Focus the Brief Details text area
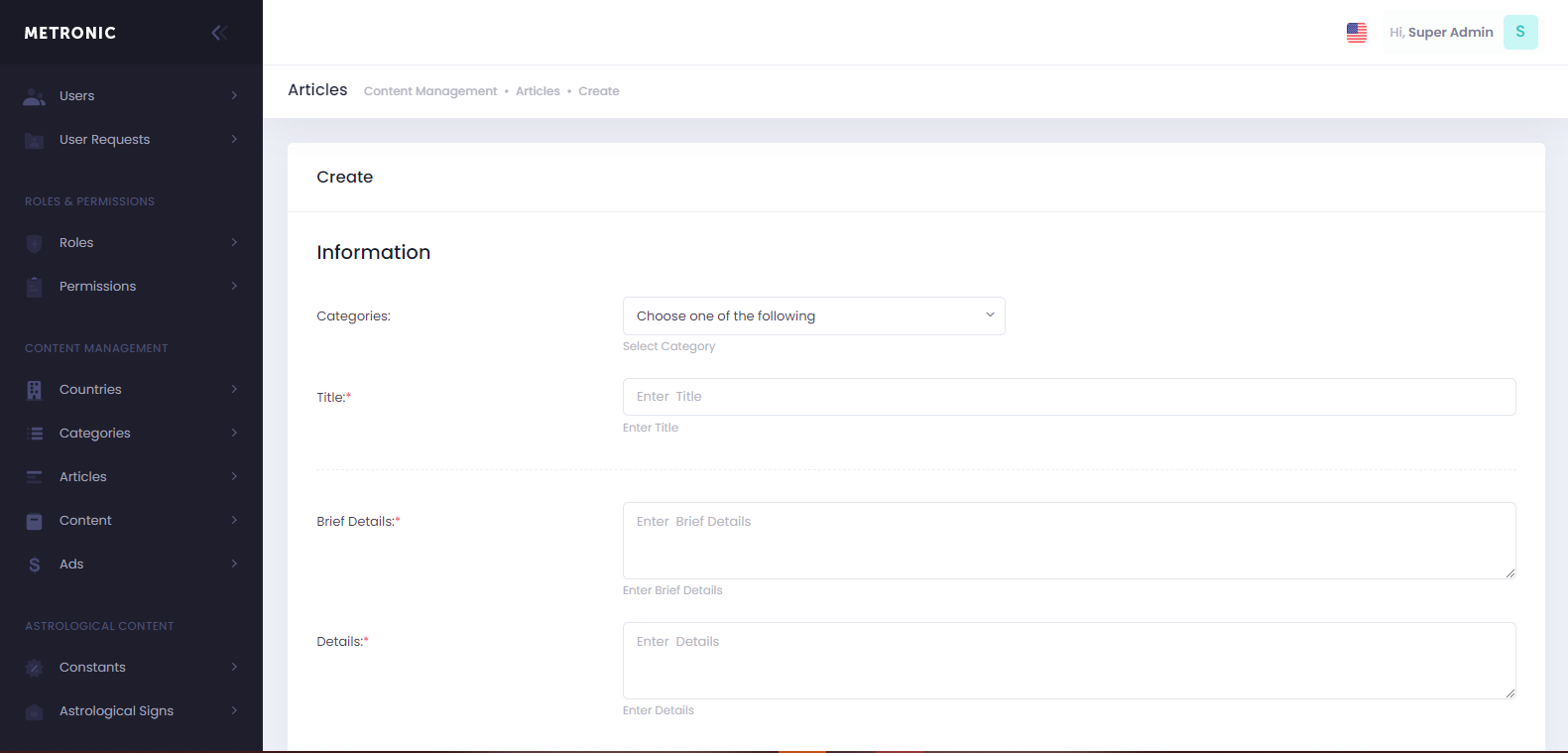This screenshot has width=1568, height=753. click(1068, 541)
